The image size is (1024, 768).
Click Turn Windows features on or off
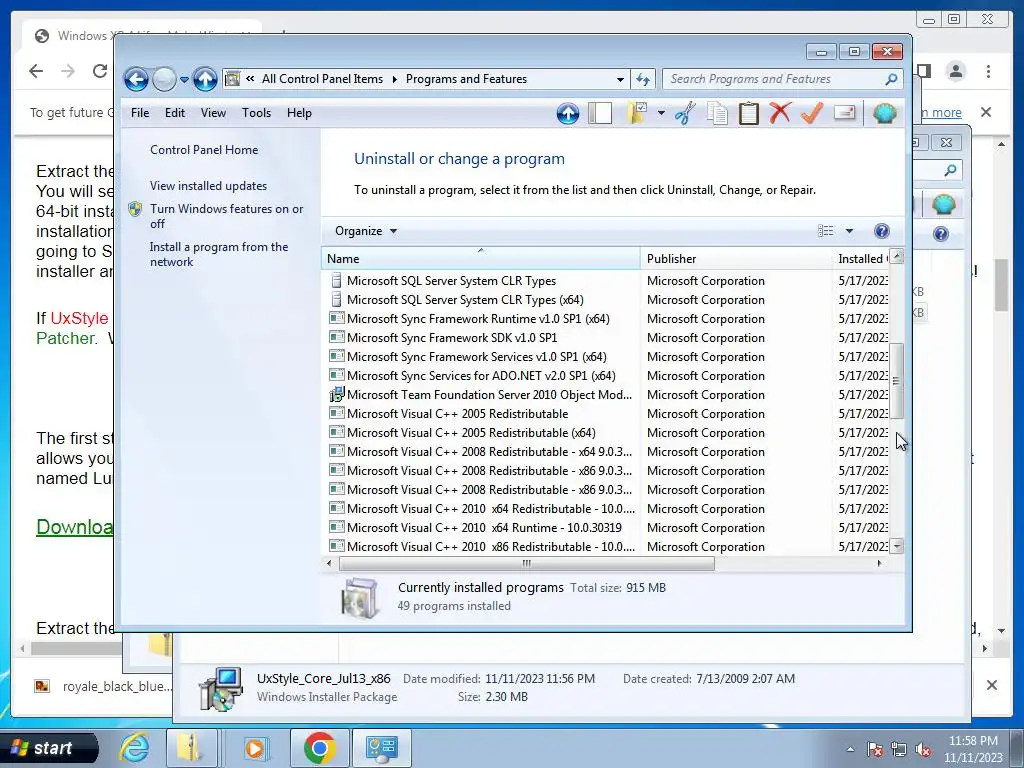227,216
